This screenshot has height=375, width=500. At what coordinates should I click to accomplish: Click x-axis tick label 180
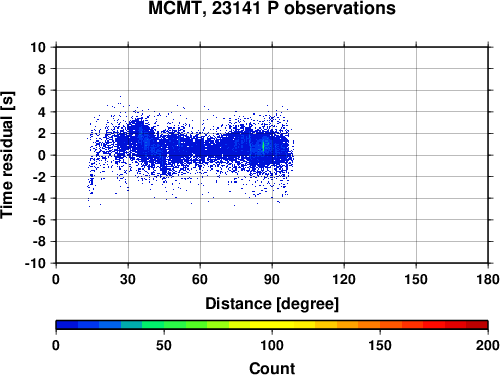point(488,279)
